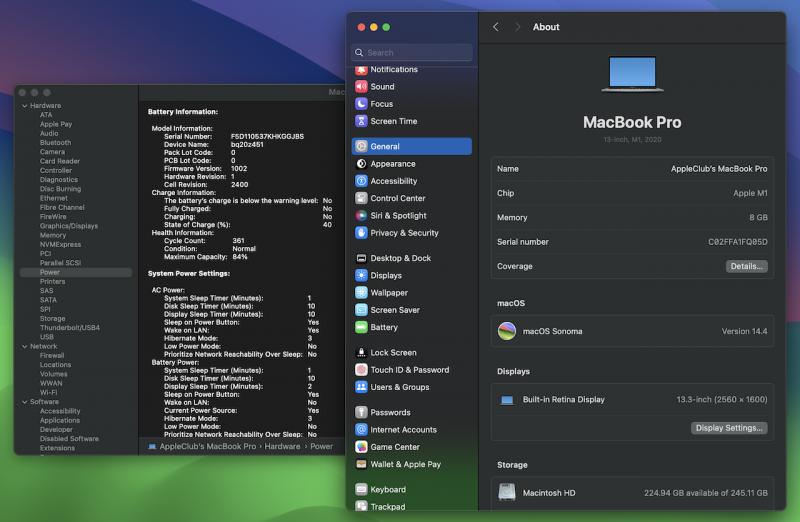Click Maximum Capacity value 84%
This screenshot has height=522, width=800.
click(240, 257)
